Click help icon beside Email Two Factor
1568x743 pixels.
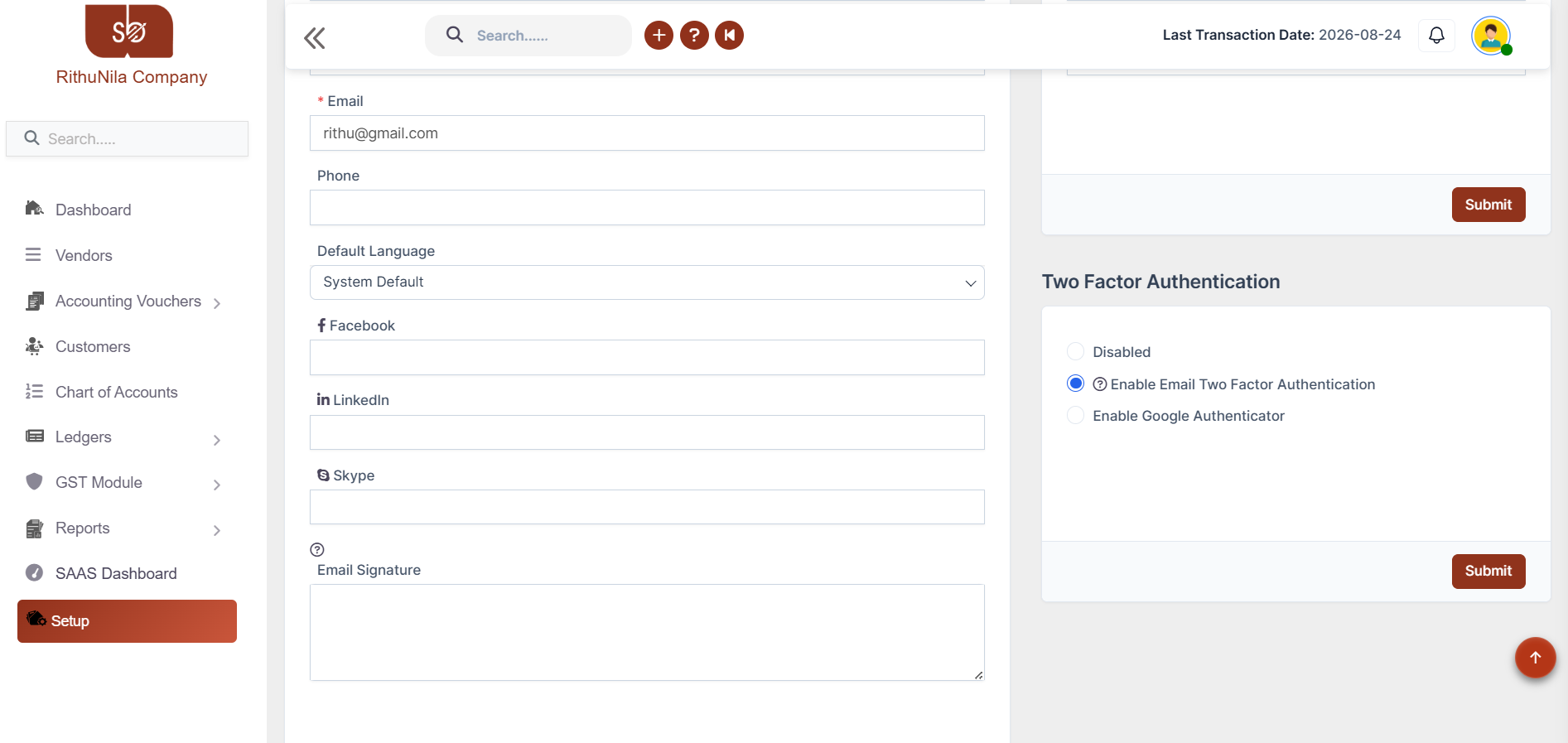(1100, 384)
